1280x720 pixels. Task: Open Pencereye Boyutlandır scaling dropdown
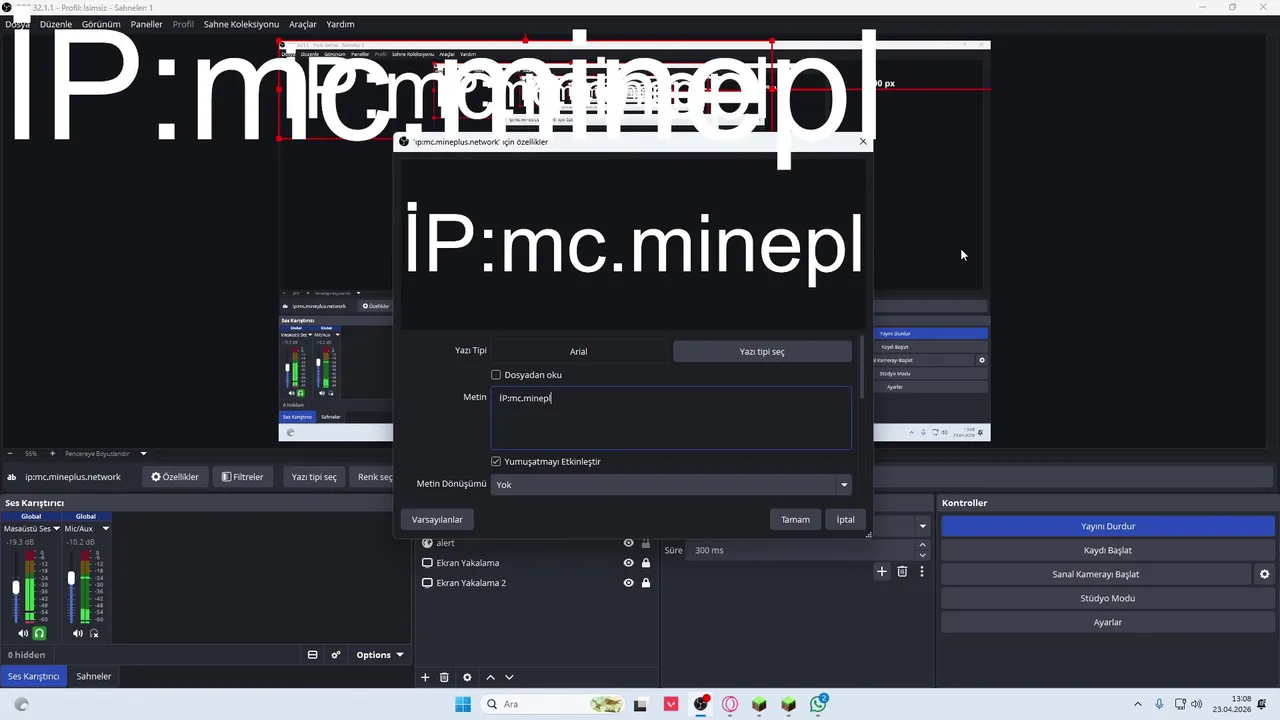tap(105, 453)
